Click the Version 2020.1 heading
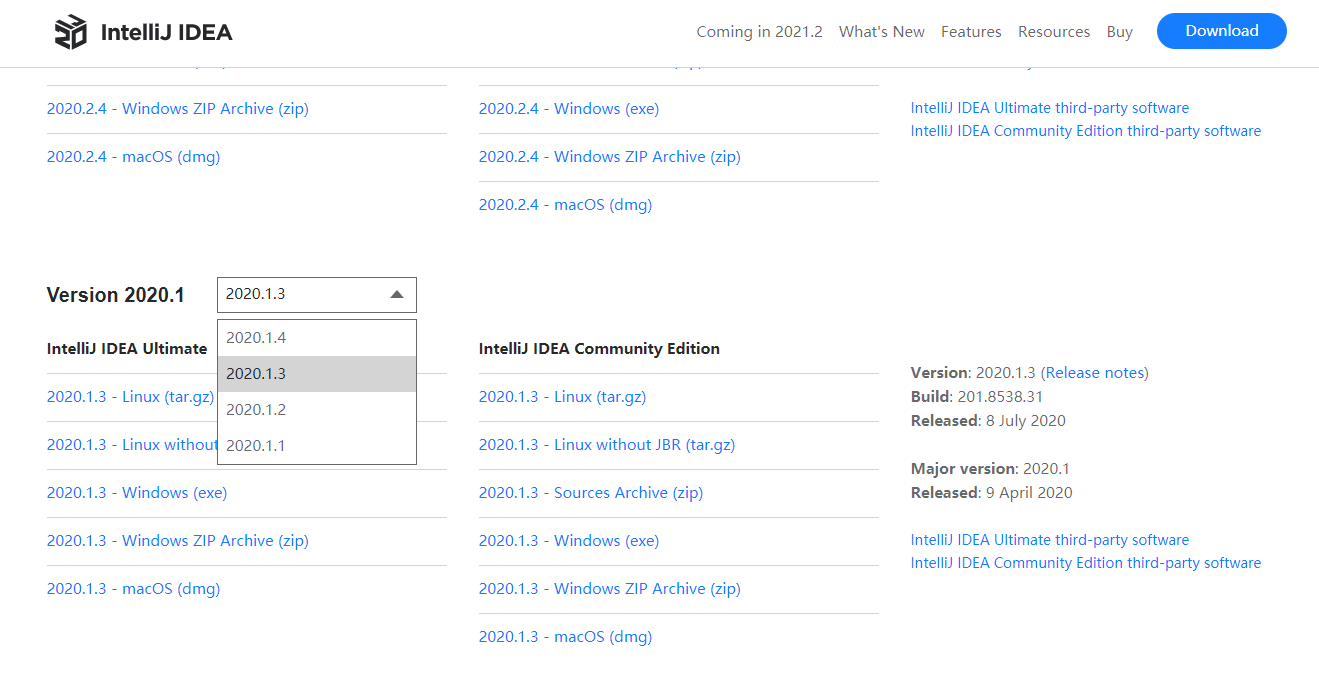 pos(116,295)
